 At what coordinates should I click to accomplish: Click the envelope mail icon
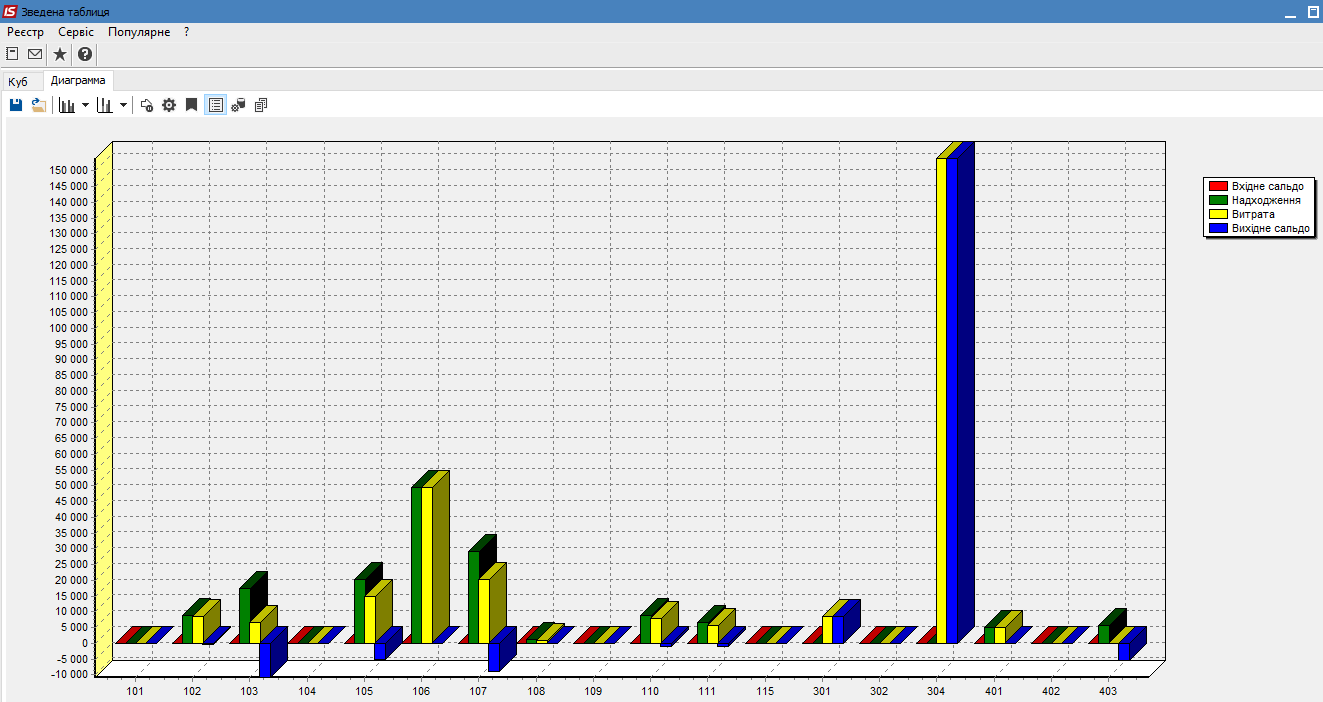click(x=35, y=54)
